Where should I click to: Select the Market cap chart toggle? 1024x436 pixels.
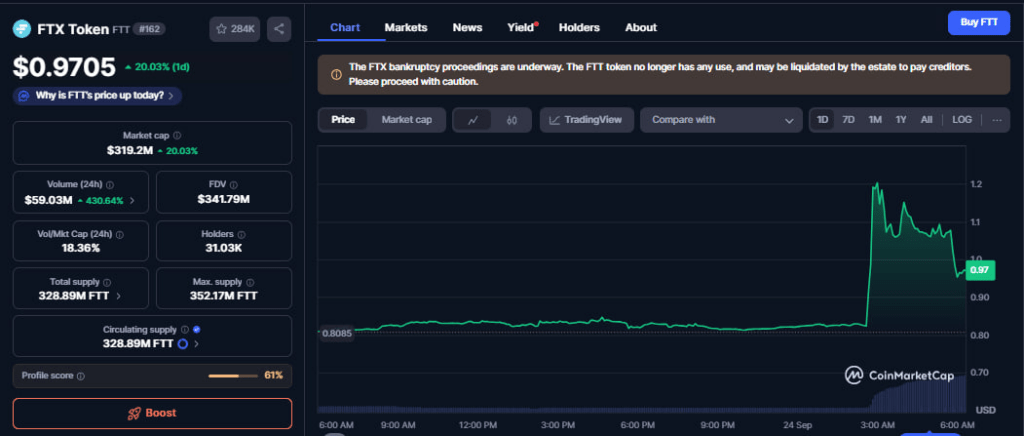407,120
